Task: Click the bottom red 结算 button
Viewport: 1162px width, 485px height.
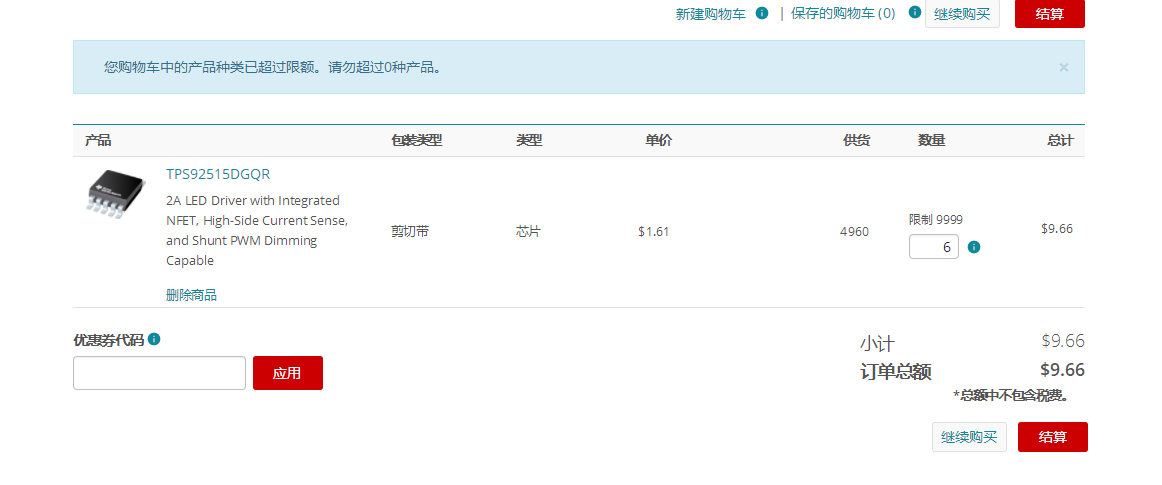Action: (x=1052, y=437)
